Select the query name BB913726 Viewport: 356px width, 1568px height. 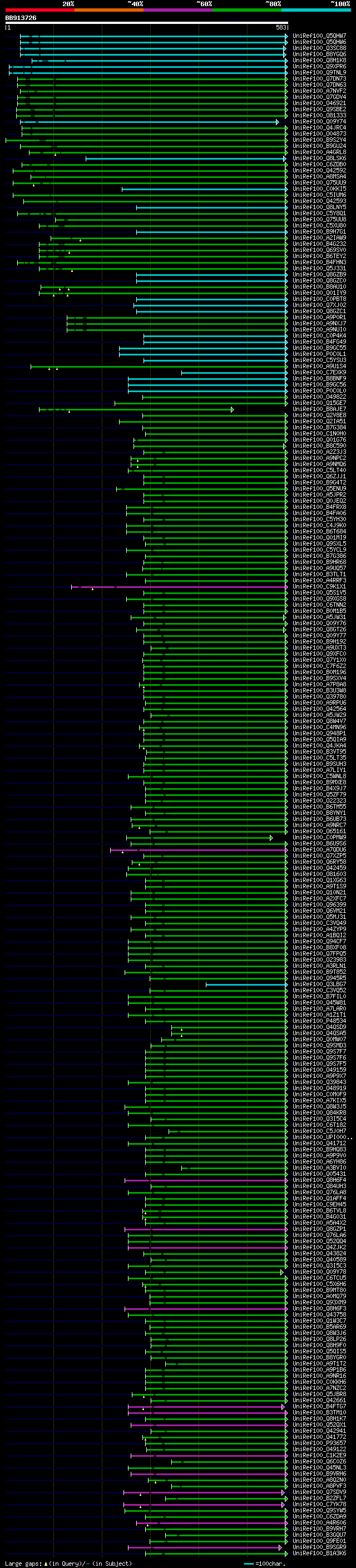coord(21,18)
